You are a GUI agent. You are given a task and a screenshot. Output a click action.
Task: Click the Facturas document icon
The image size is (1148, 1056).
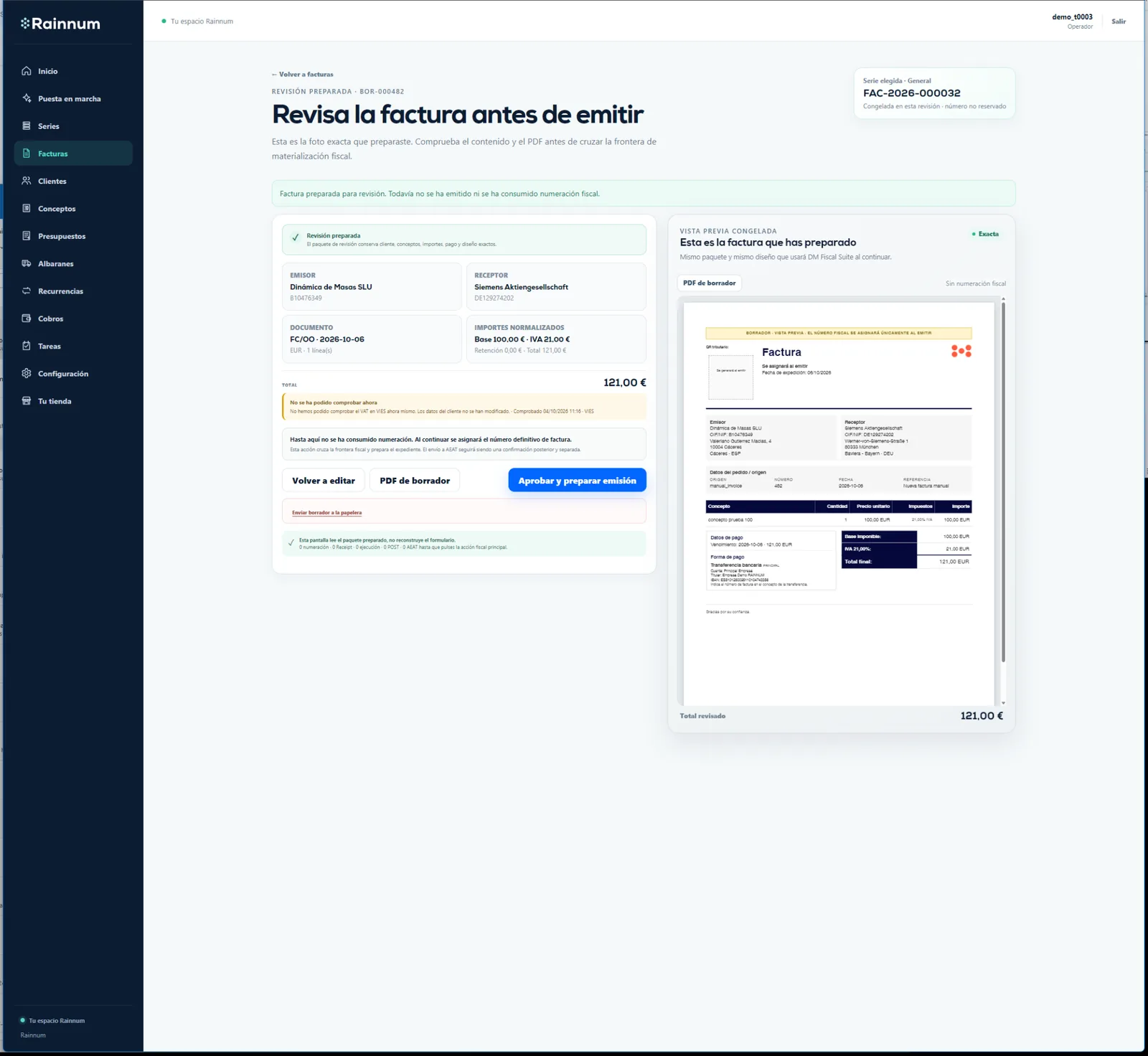(27, 154)
